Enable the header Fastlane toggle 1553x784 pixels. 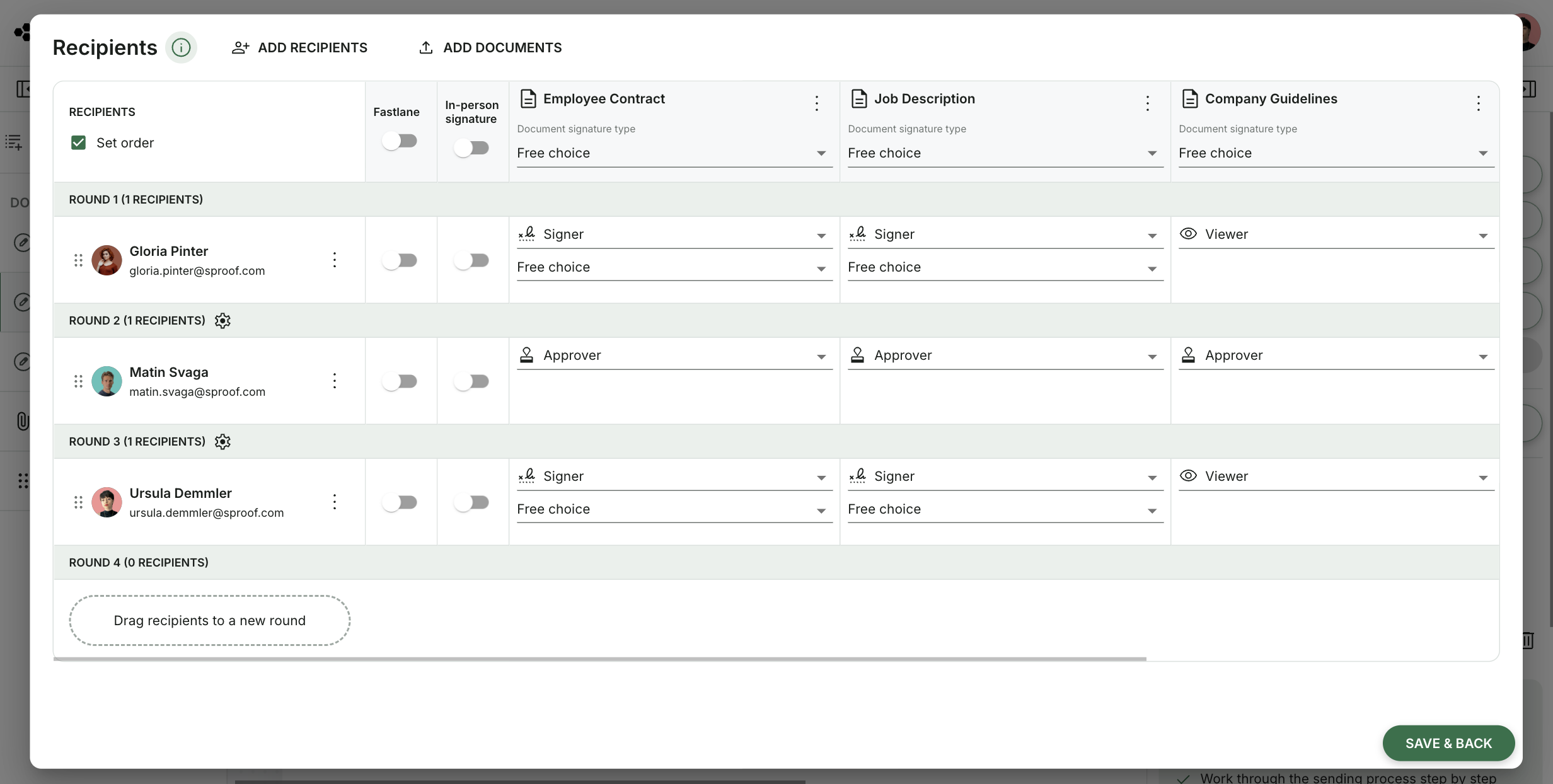[x=400, y=141]
